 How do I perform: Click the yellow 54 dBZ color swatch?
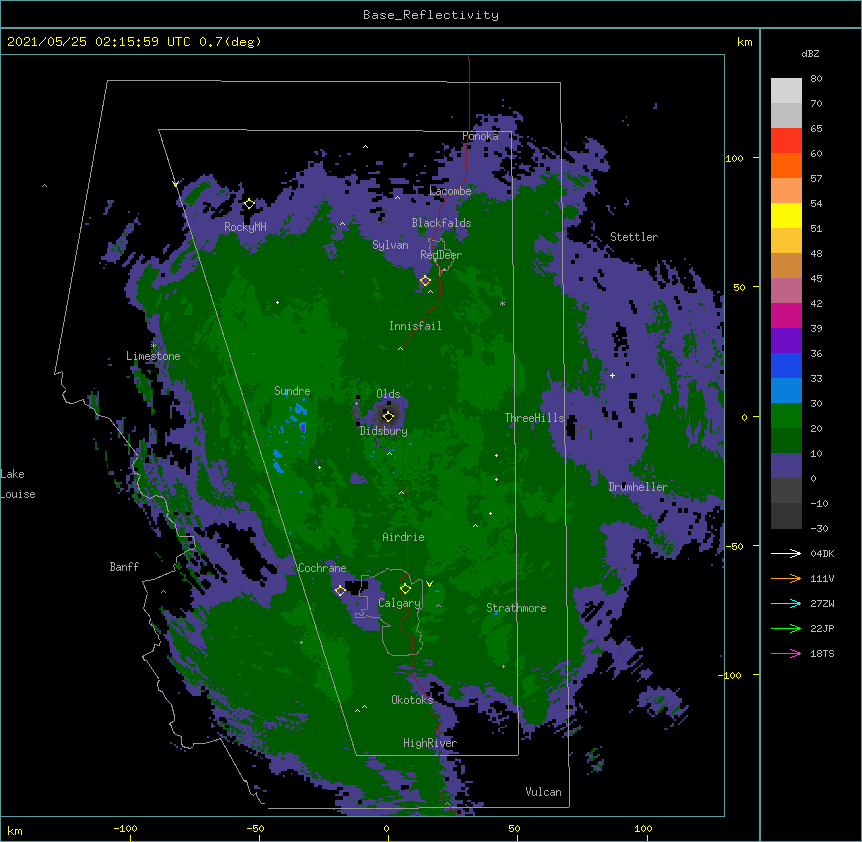tap(786, 215)
